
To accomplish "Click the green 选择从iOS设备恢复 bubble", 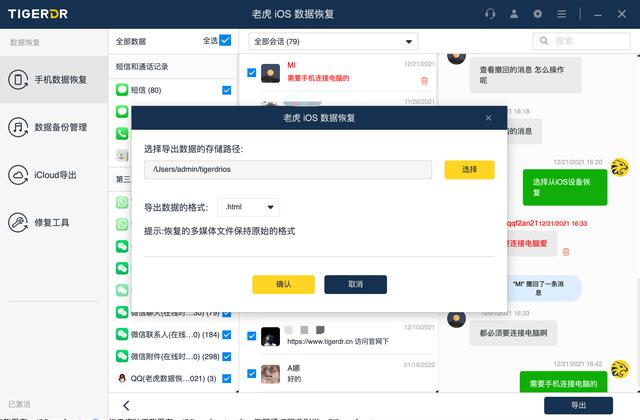I will pyautogui.click(x=565, y=187).
